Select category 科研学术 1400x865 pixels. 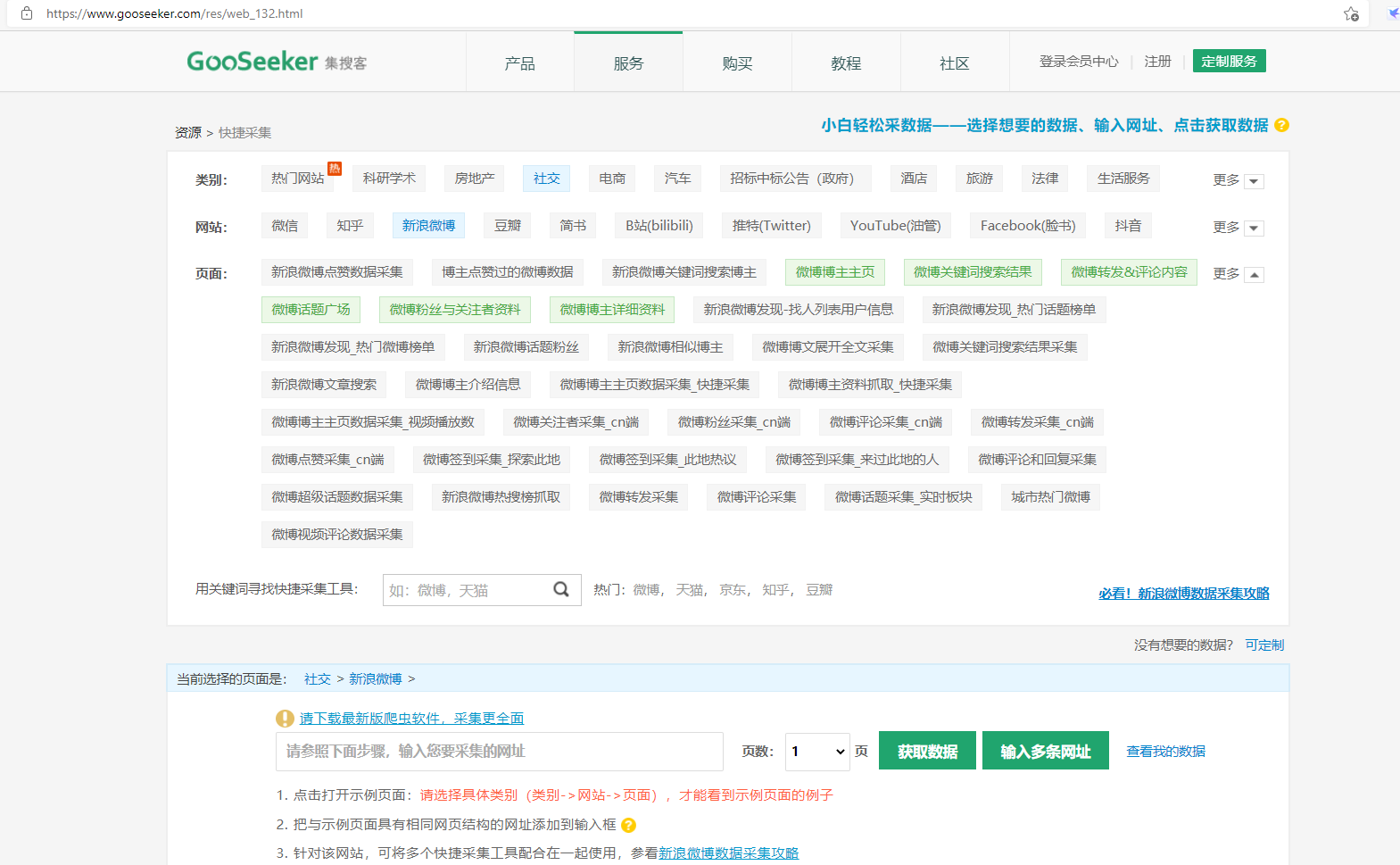[x=389, y=179]
